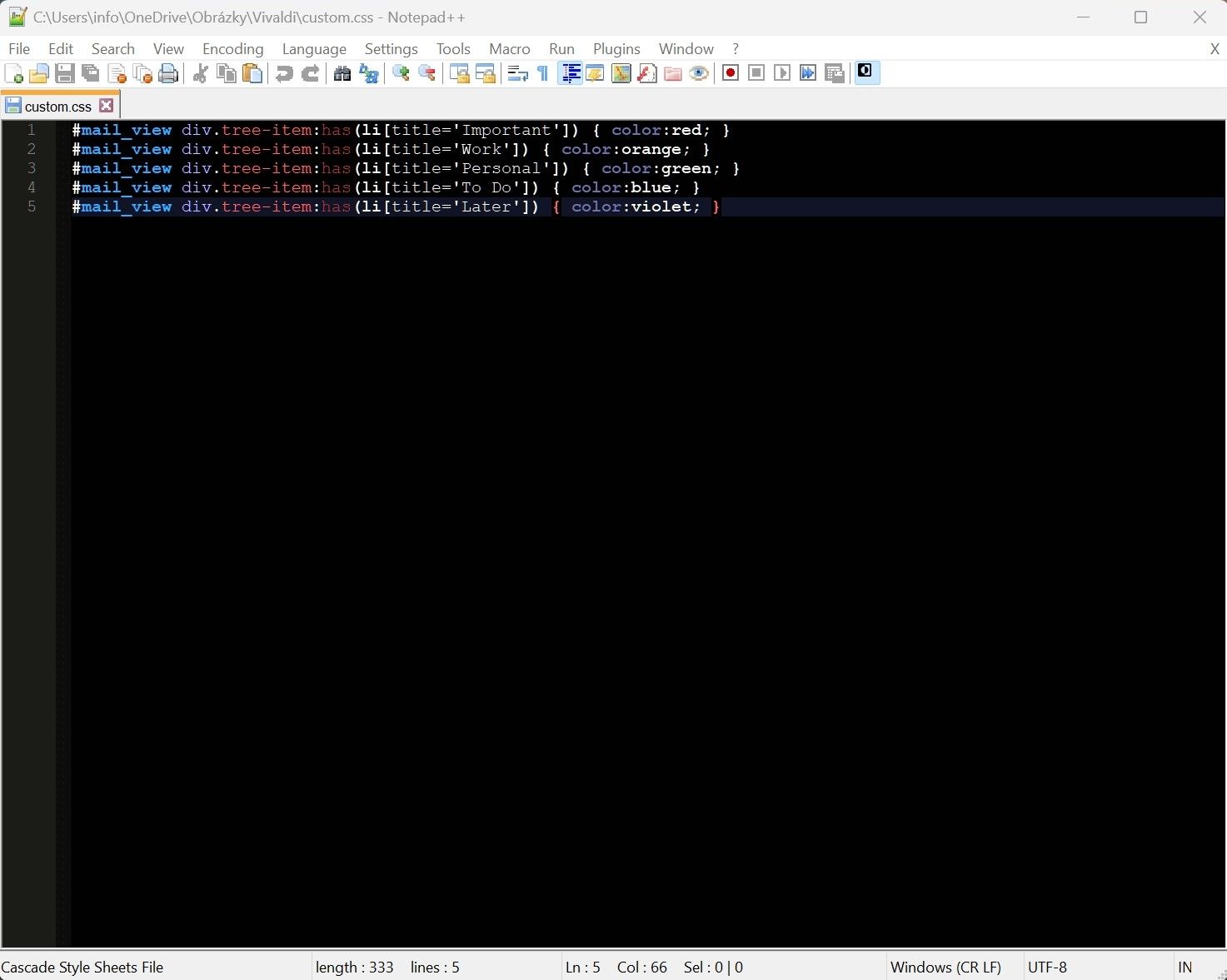Click the UTF-8 encoding status field
The image size is (1227, 980).
tap(1047, 968)
